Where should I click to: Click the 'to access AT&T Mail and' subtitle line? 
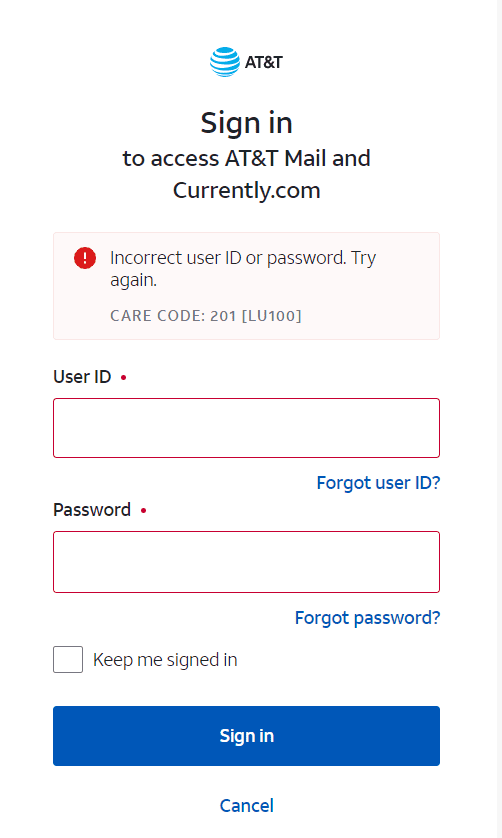[246, 159]
